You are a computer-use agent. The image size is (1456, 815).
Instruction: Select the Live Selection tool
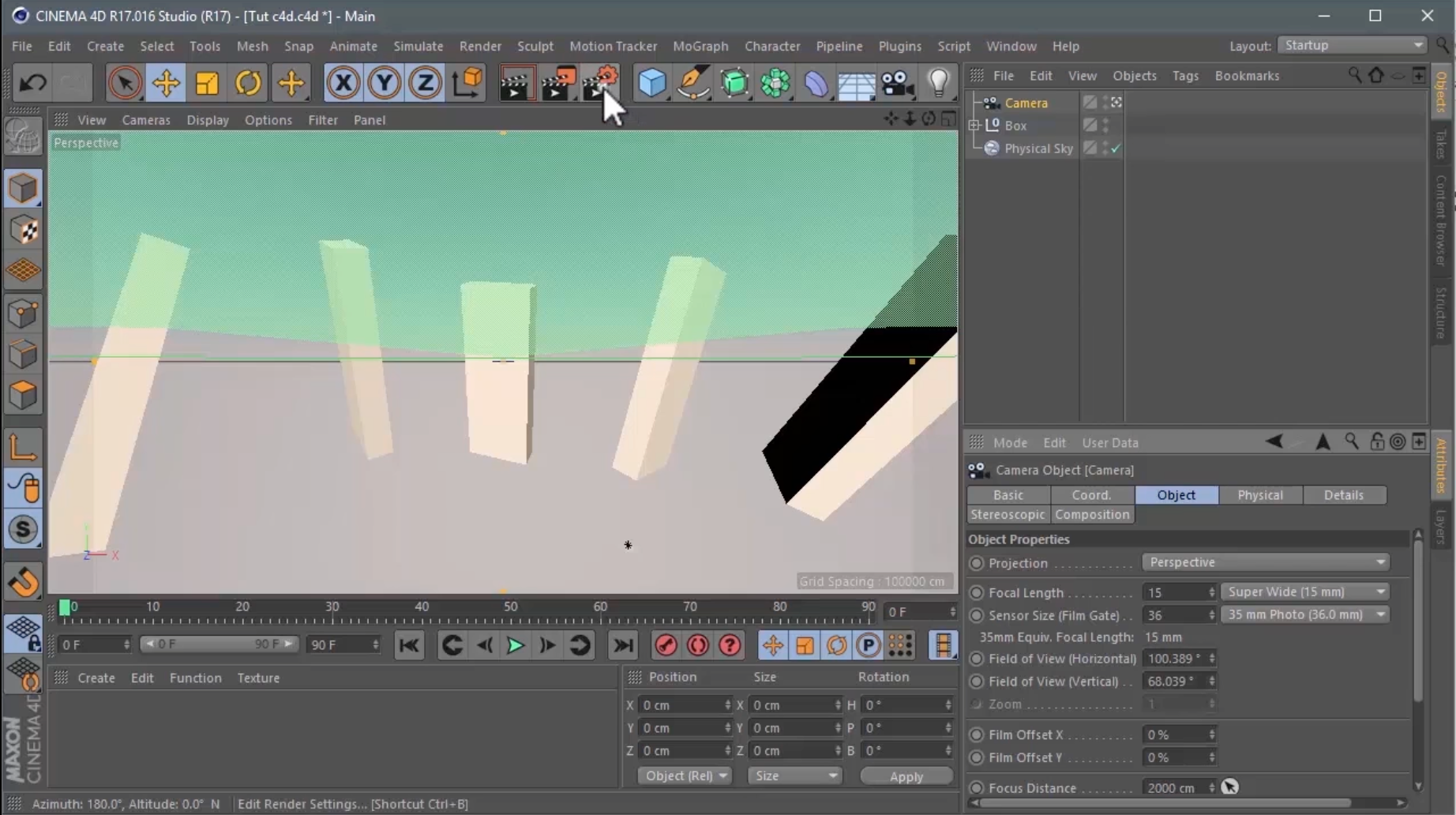pyautogui.click(x=124, y=82)
